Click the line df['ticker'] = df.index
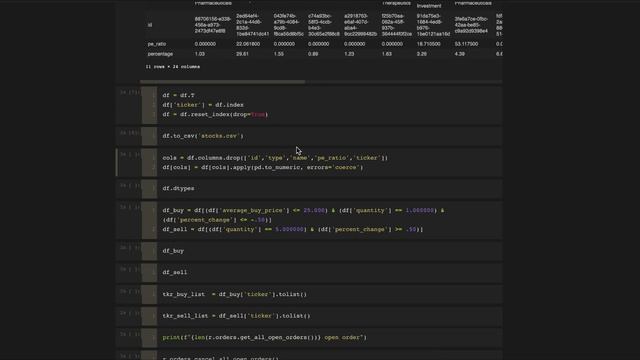This screenshot has width=640, height=360. (x=203, y=105)
